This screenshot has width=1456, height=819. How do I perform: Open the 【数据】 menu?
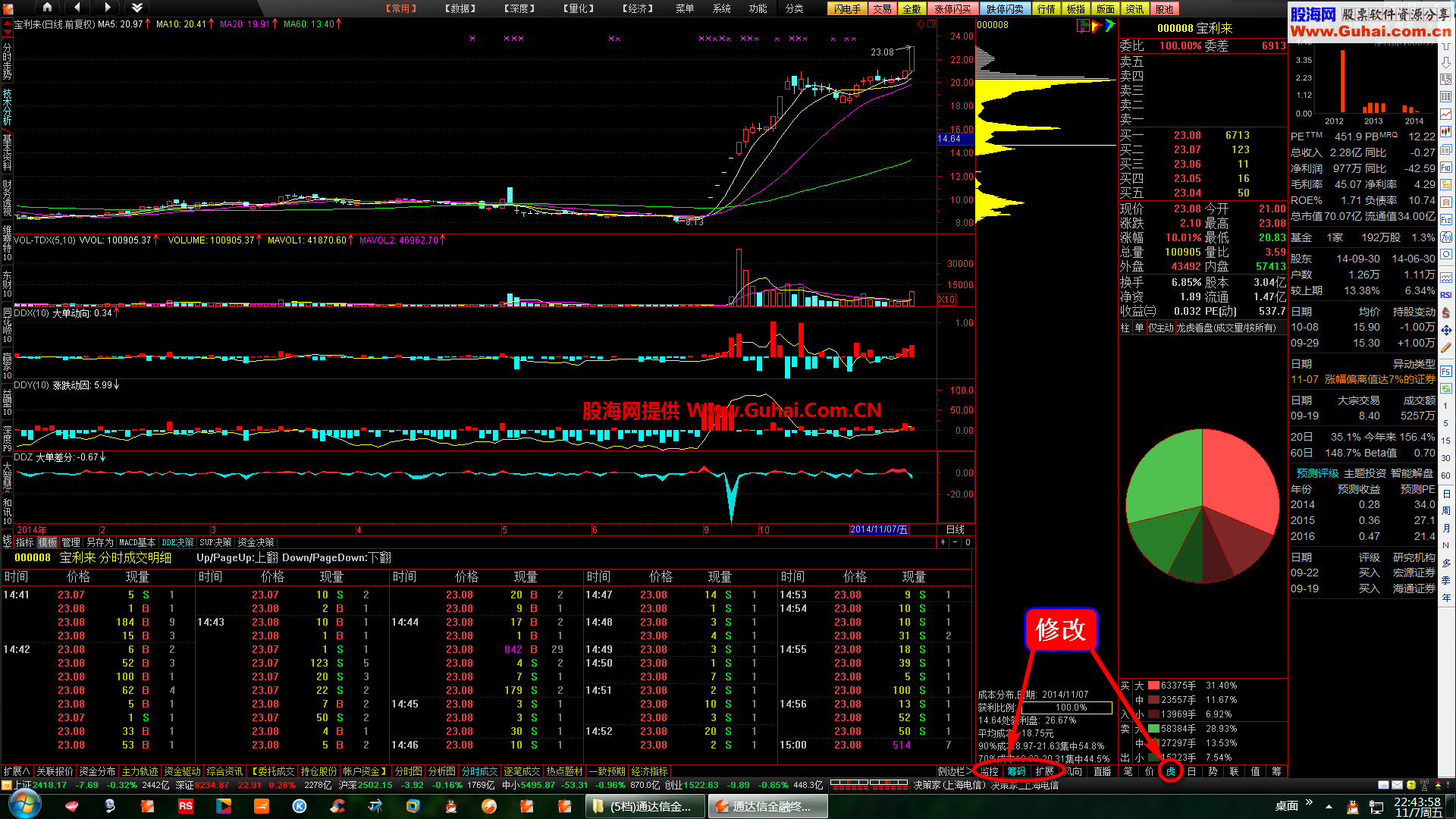pyautogui.click(x=460, y=8)
